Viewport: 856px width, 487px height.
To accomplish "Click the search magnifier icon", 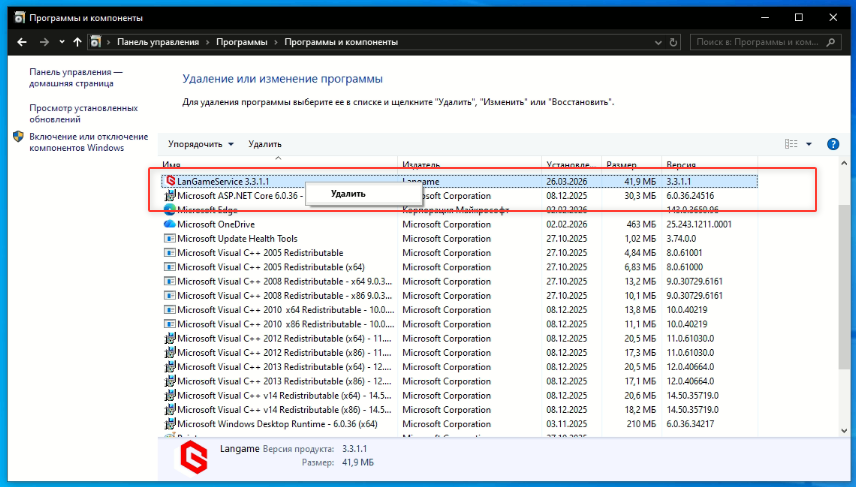I will (831, 42).
